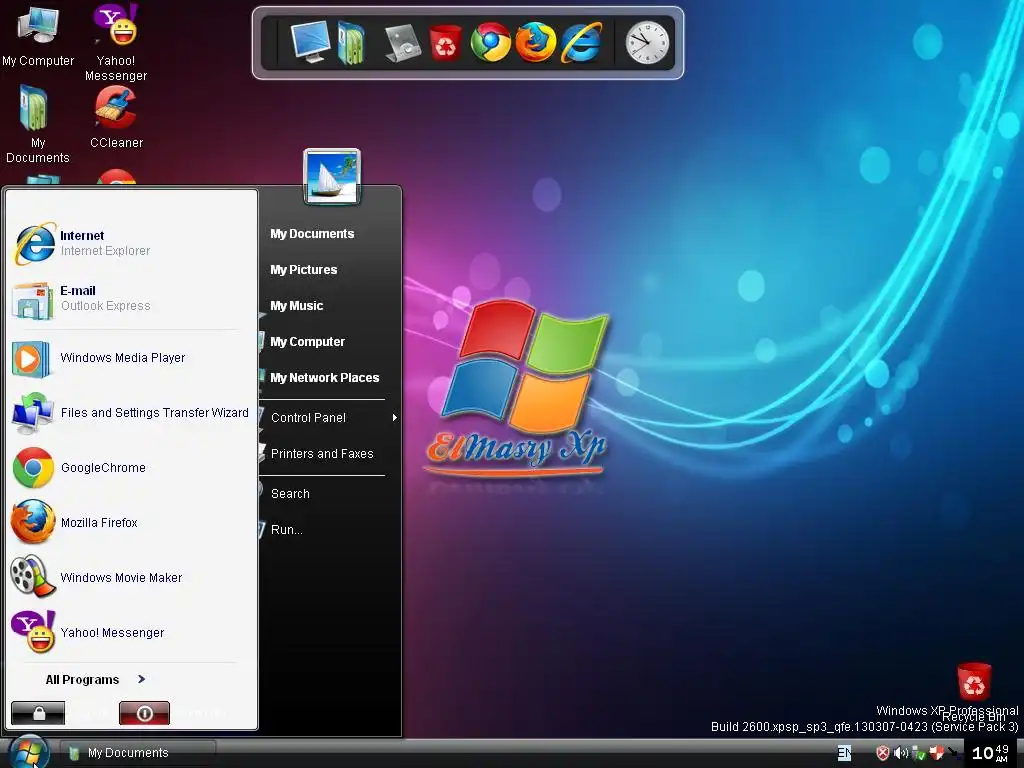Launch Mozilla Firefox from Start menu list
Image resolution: width=1024 pixels, height=768 pixels.
pos(132,522)
